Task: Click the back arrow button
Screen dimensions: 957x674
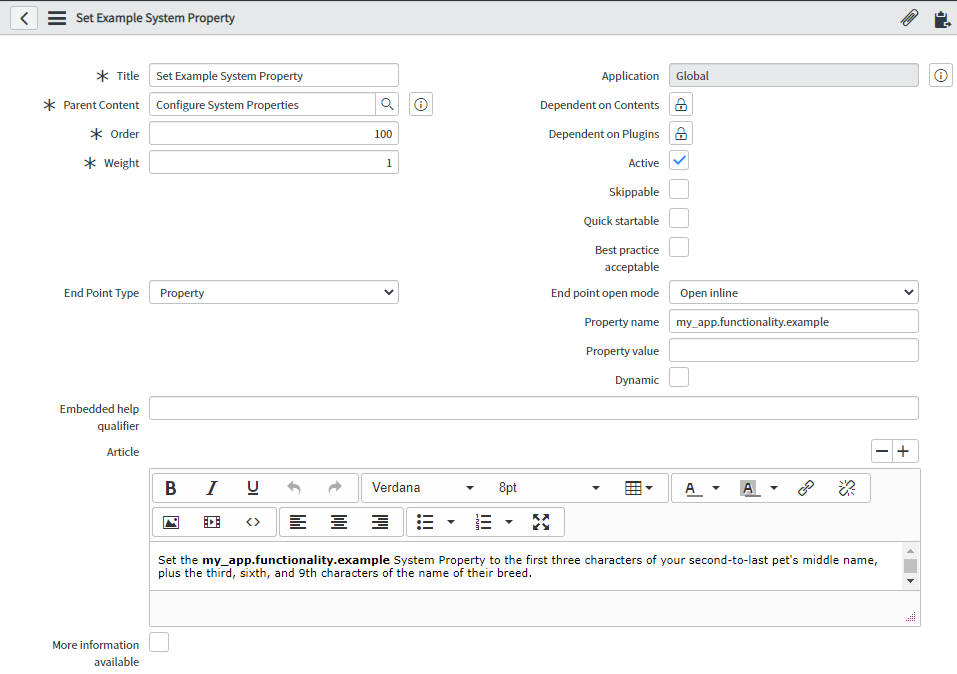Action: pos(24,18)
